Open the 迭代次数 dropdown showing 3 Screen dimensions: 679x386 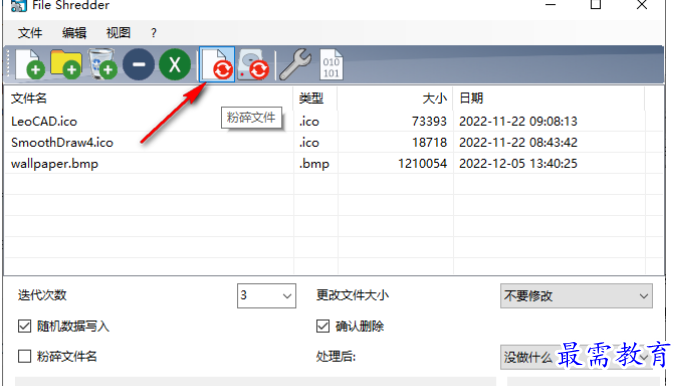[x=266, y=295]
